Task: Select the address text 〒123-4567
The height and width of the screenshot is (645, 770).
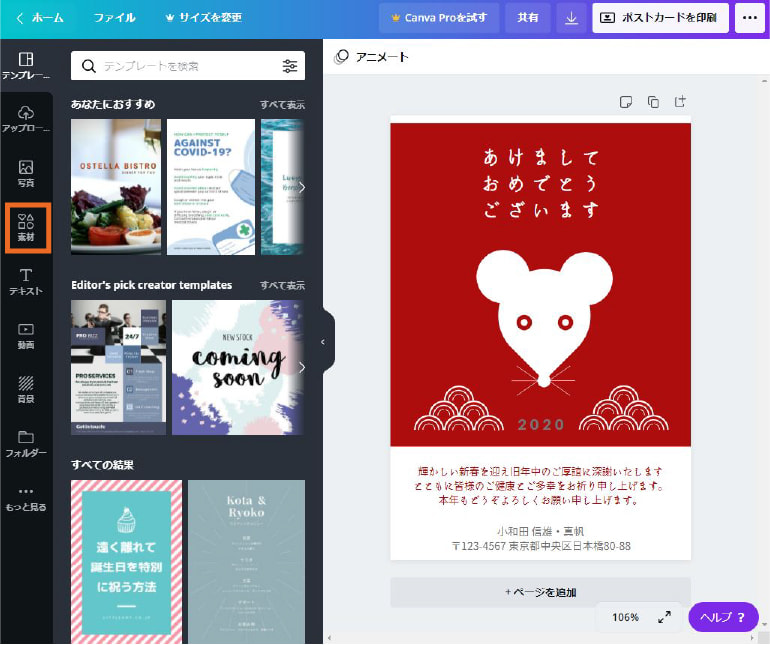Action: coord(540,546)
